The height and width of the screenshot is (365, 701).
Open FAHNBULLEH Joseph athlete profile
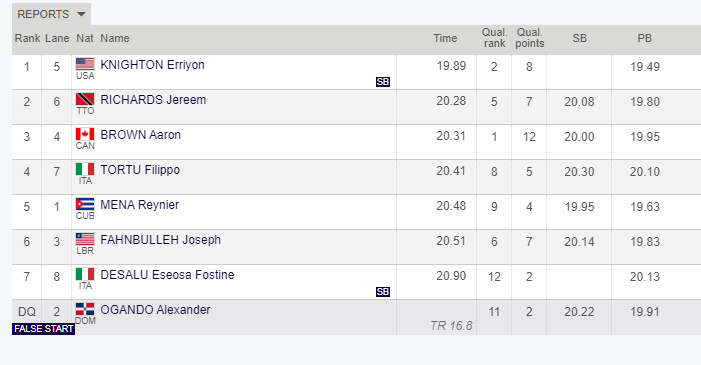click(160, 240)
